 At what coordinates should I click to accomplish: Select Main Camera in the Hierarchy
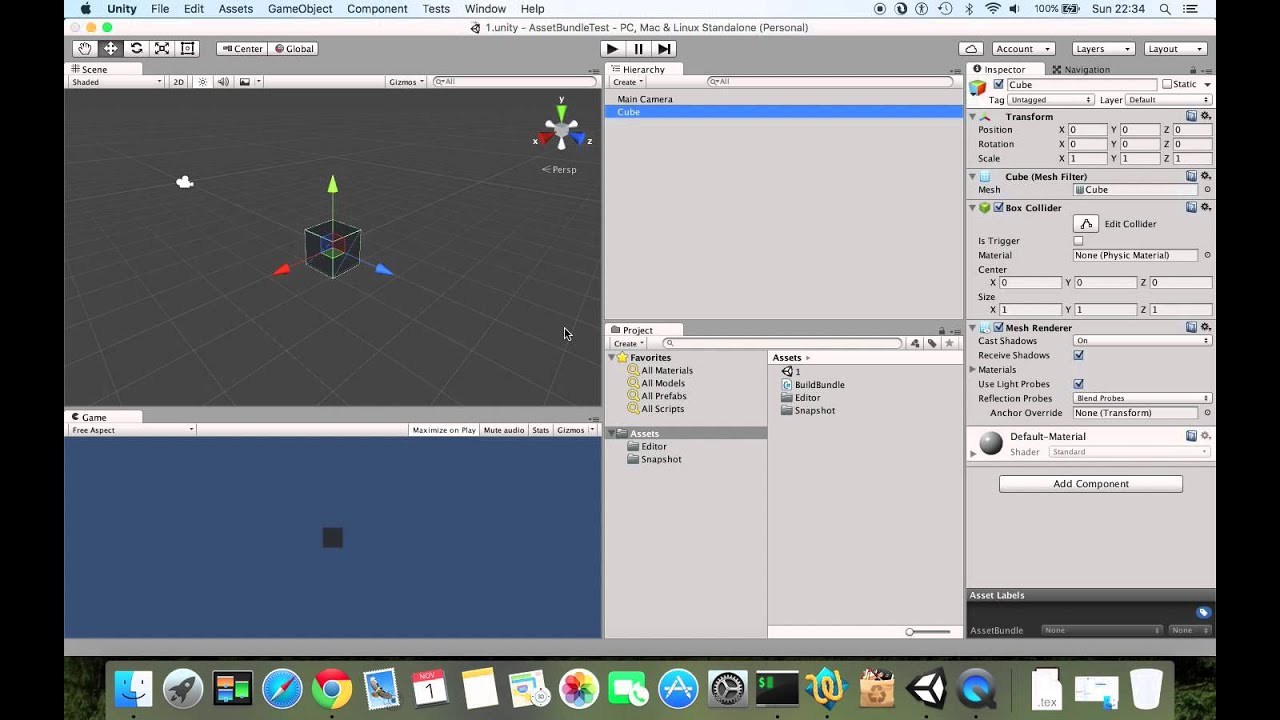click(643, 98)
